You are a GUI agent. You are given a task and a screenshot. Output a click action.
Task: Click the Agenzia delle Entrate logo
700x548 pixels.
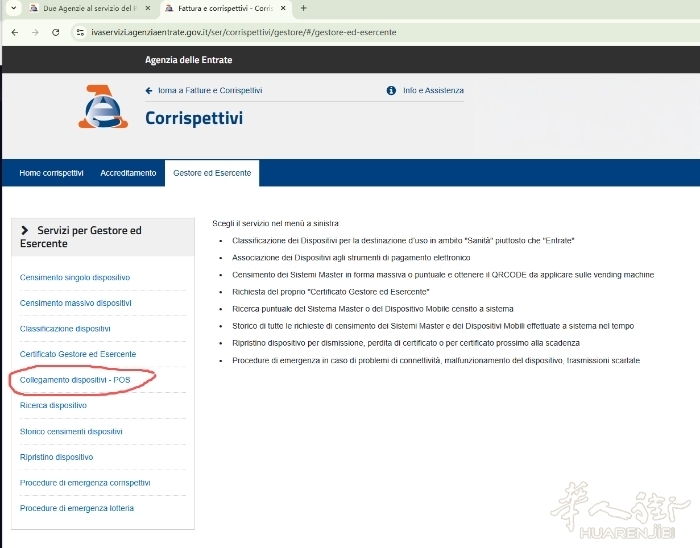point(103,107)
